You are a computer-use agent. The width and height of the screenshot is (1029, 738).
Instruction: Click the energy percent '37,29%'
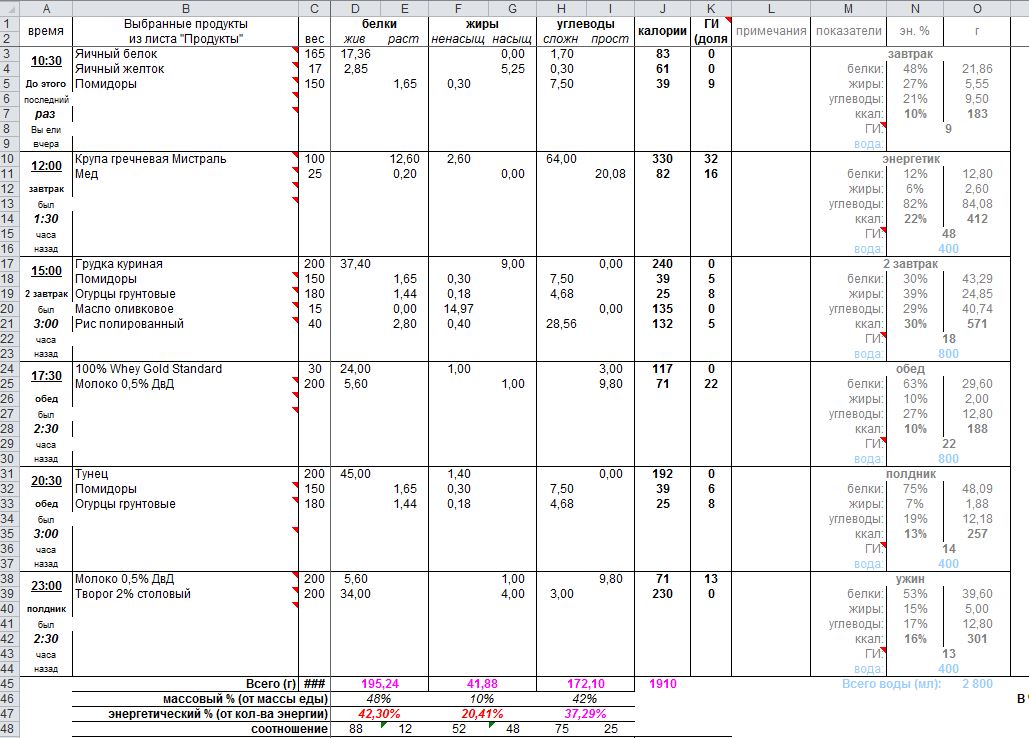(x=585, y=714)
